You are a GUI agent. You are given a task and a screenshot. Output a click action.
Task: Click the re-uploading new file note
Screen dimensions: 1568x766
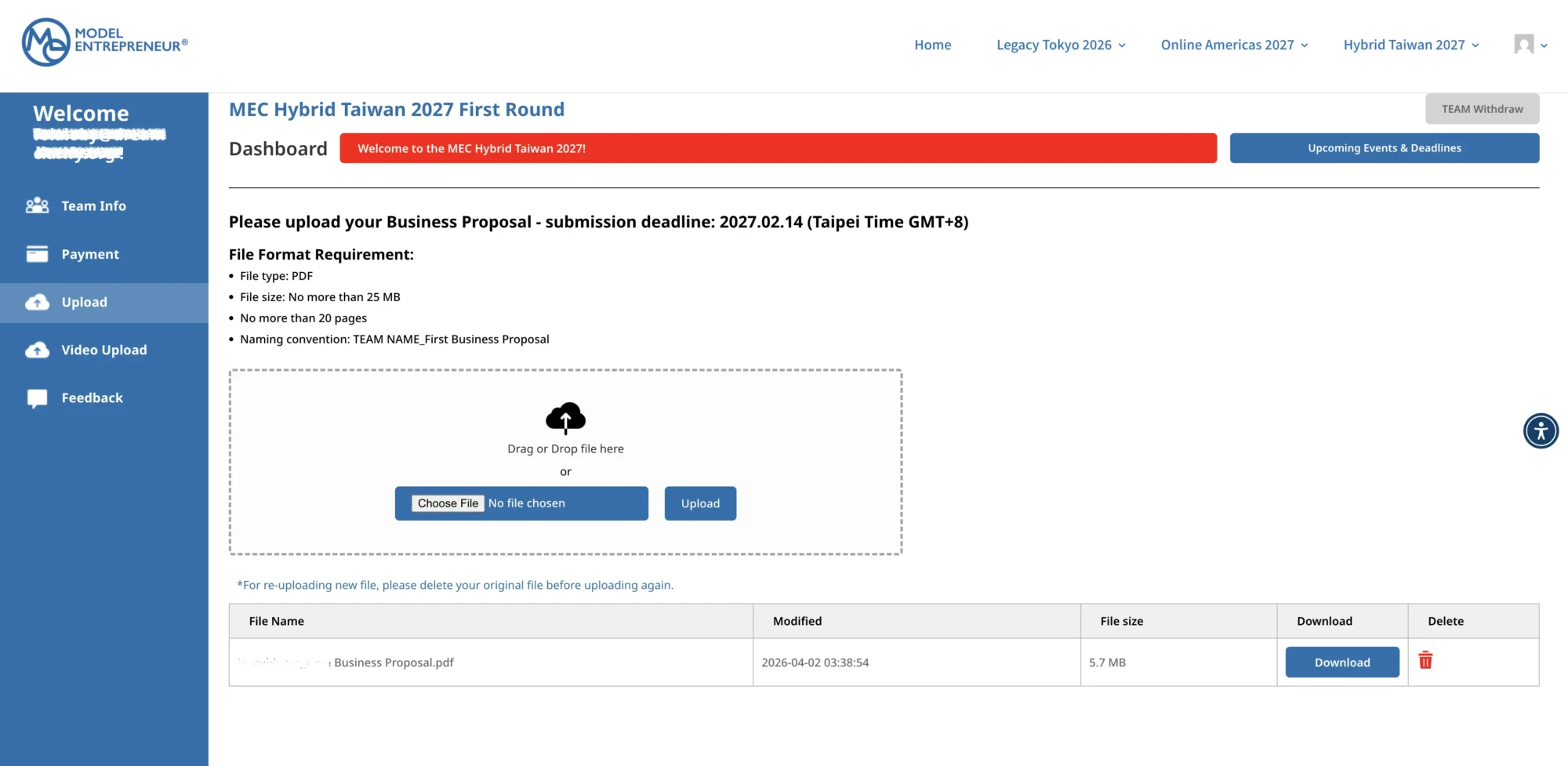pyautogui.click(x=455, y=585)
